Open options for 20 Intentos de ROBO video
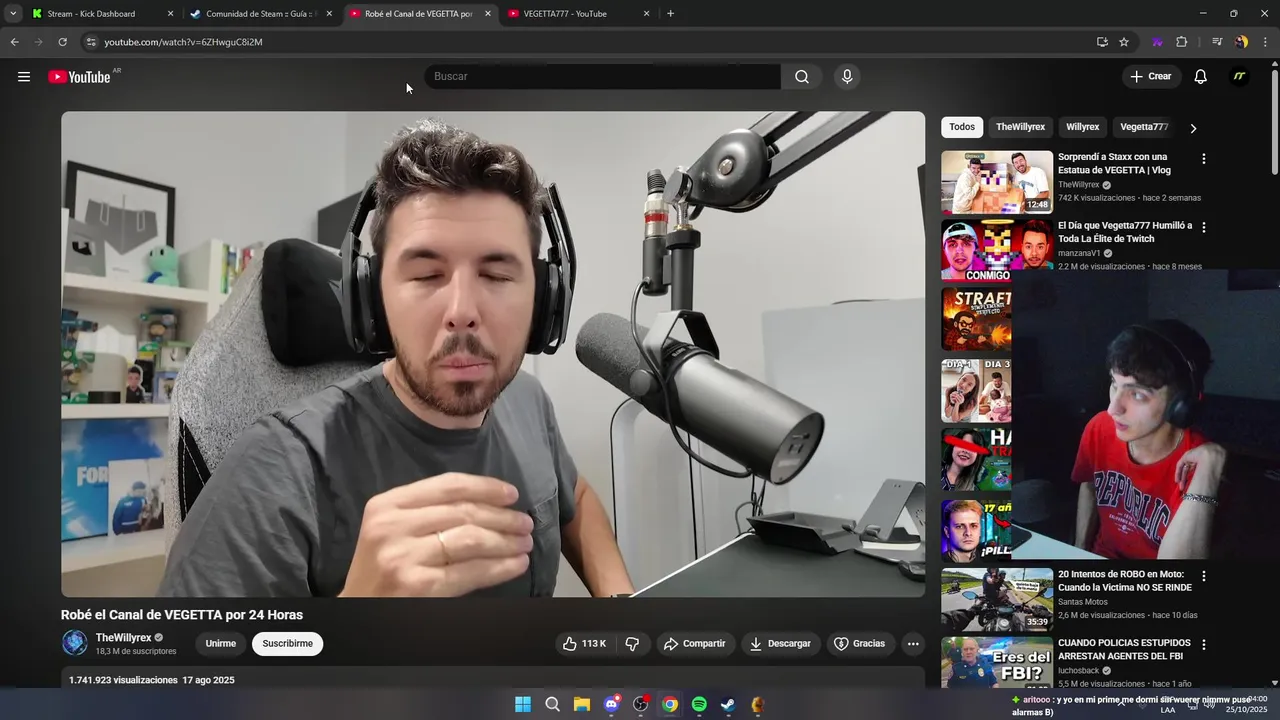1280x720 pixels. pyautogui.click(x=1204, y=576)
